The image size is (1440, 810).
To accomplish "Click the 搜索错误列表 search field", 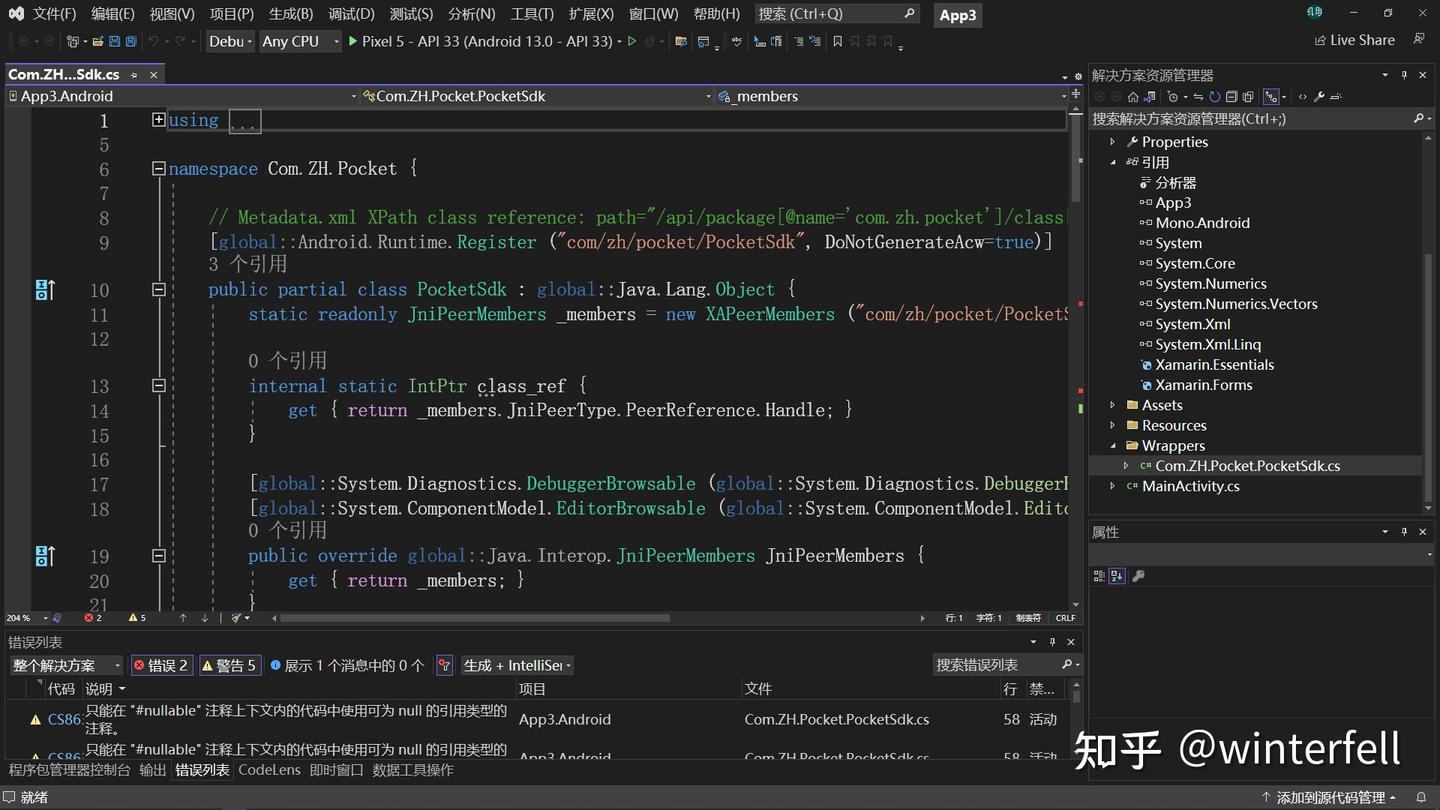I will click(x=1006, y=665).
